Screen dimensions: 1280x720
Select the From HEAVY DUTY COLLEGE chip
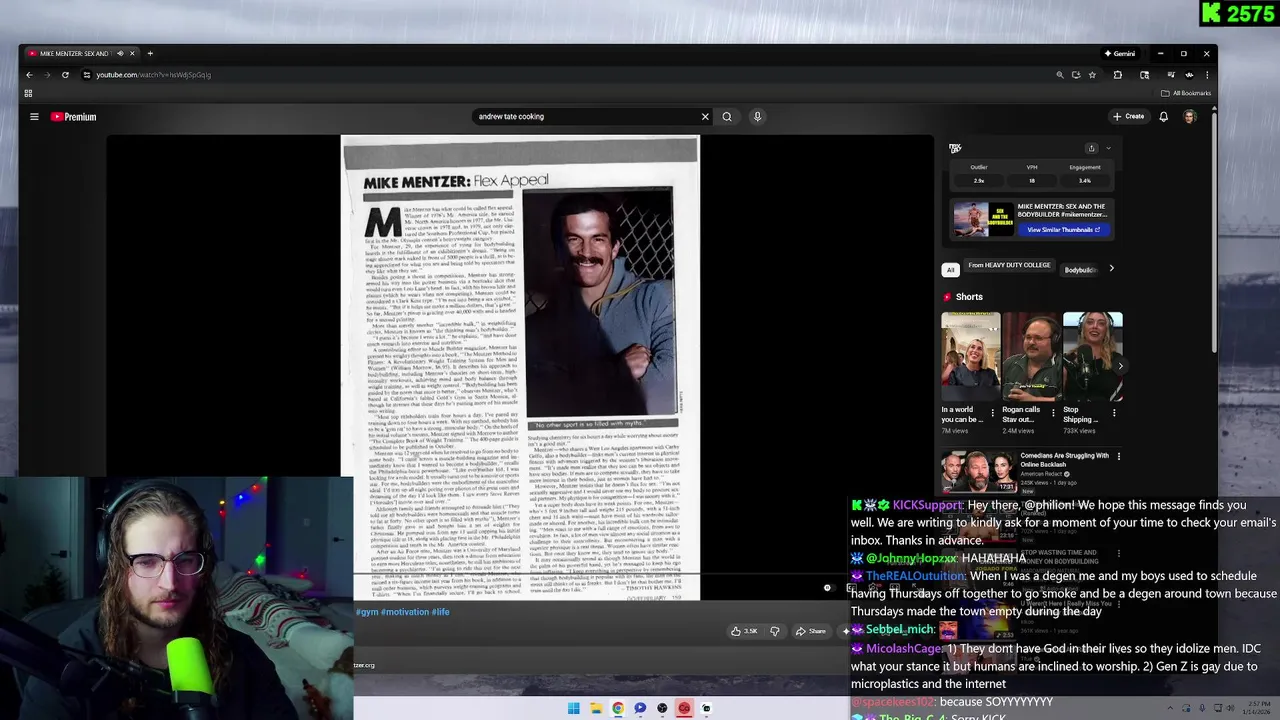pos(1009,266)
